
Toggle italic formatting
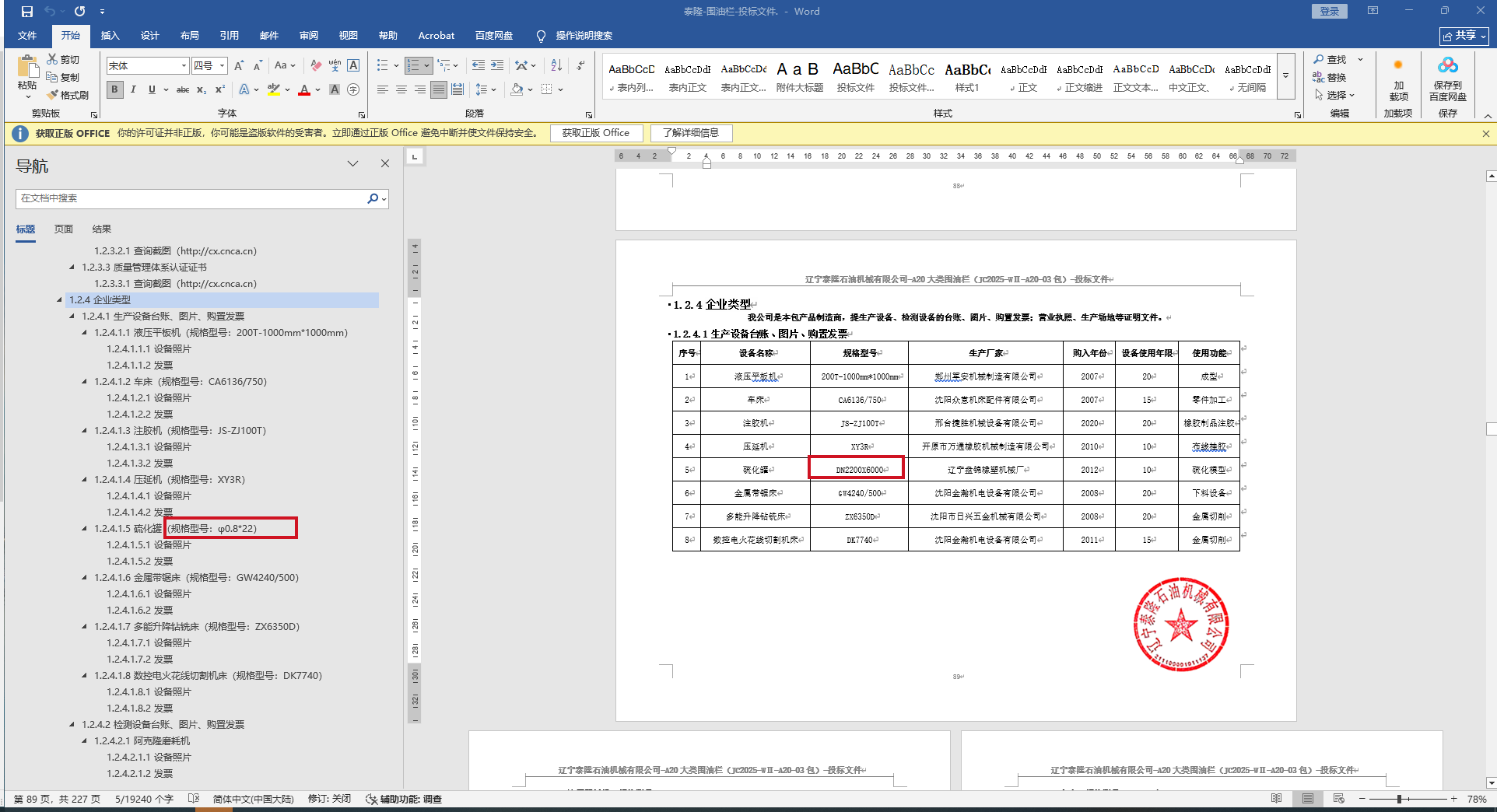[133, 89]
